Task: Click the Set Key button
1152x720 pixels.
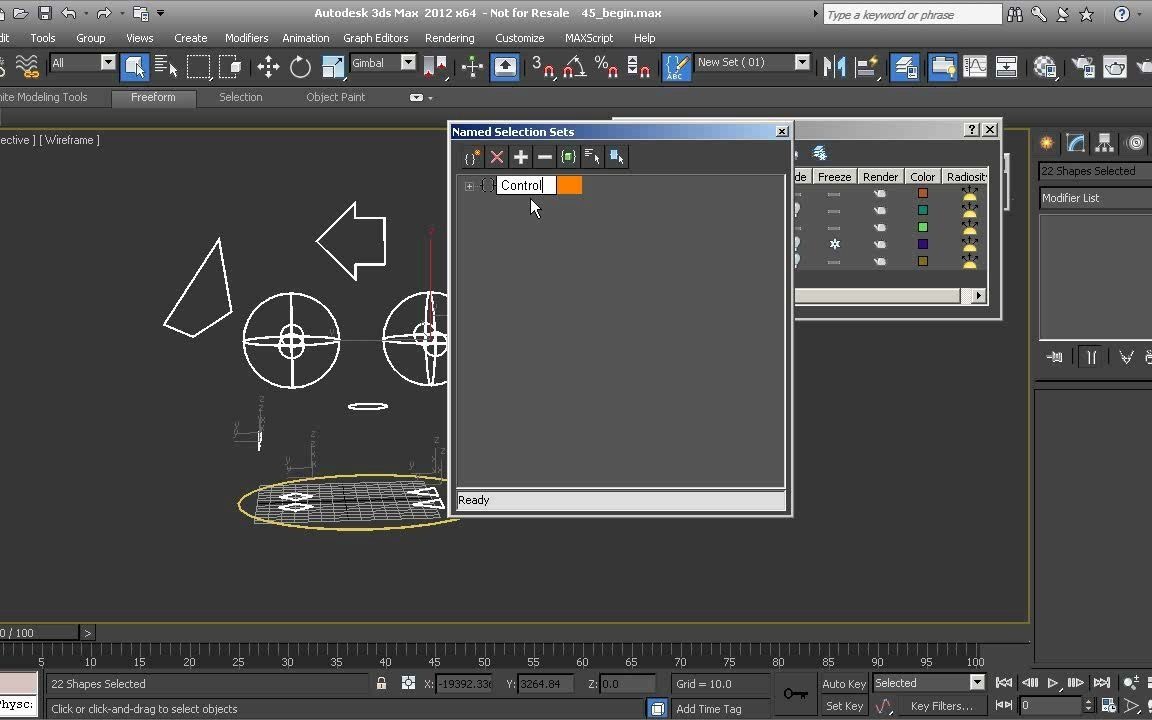Action: (844, 706)
